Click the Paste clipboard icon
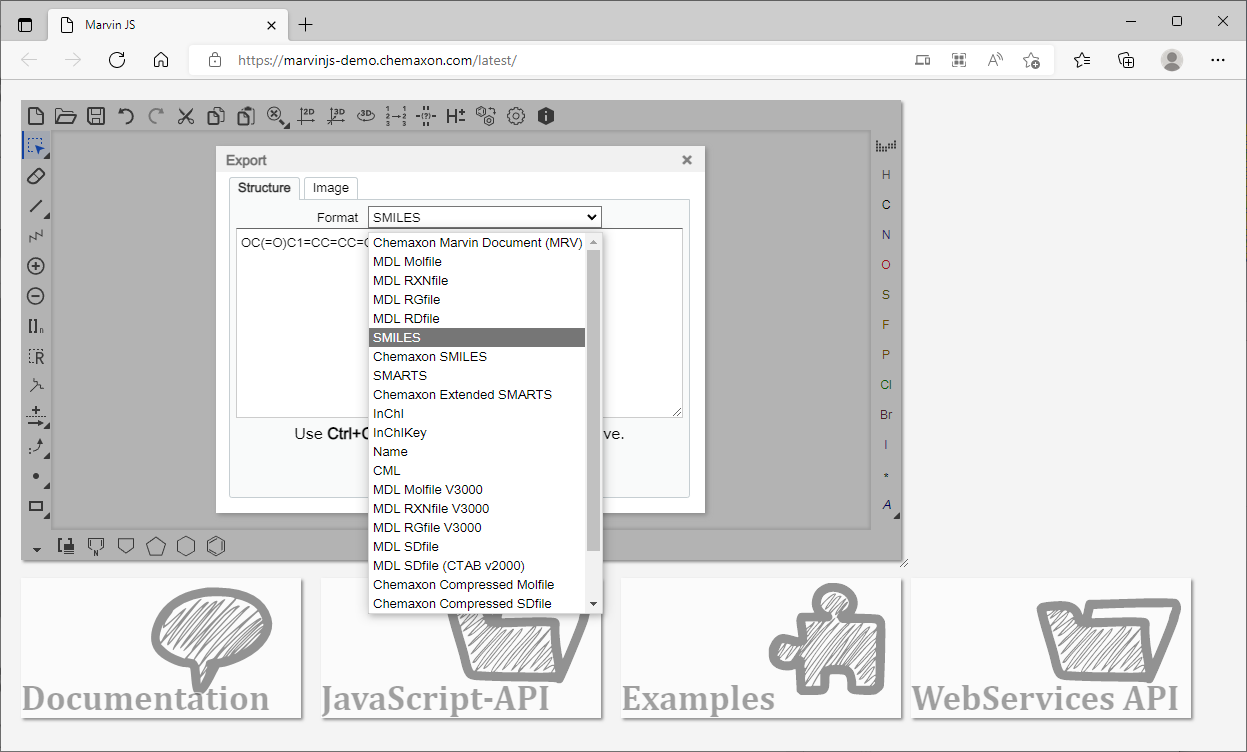 [246, 116]
